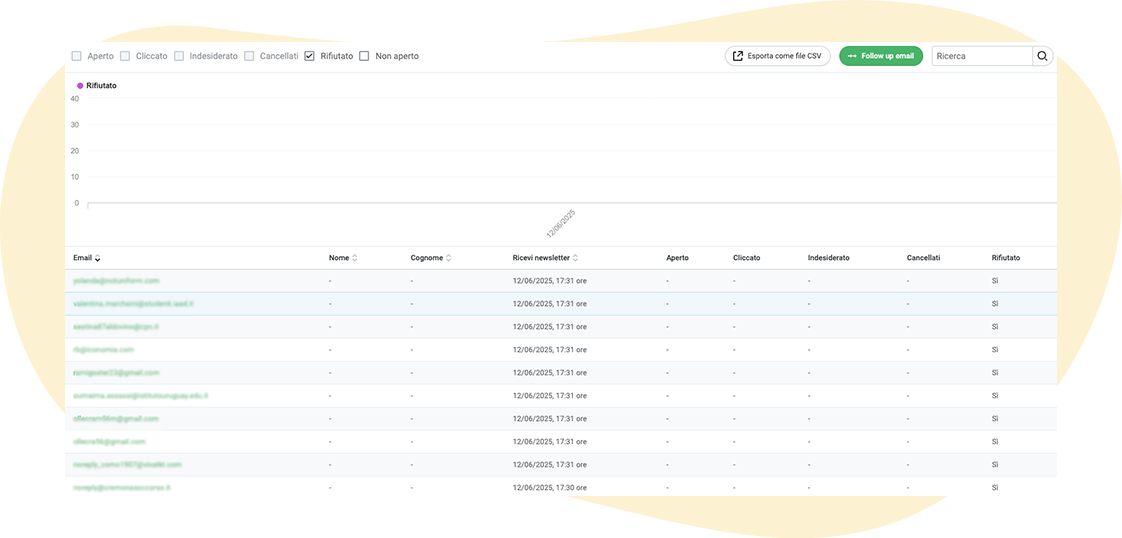Enable the Non aperto checkbox
The image size is (1122, 538).
364,56
